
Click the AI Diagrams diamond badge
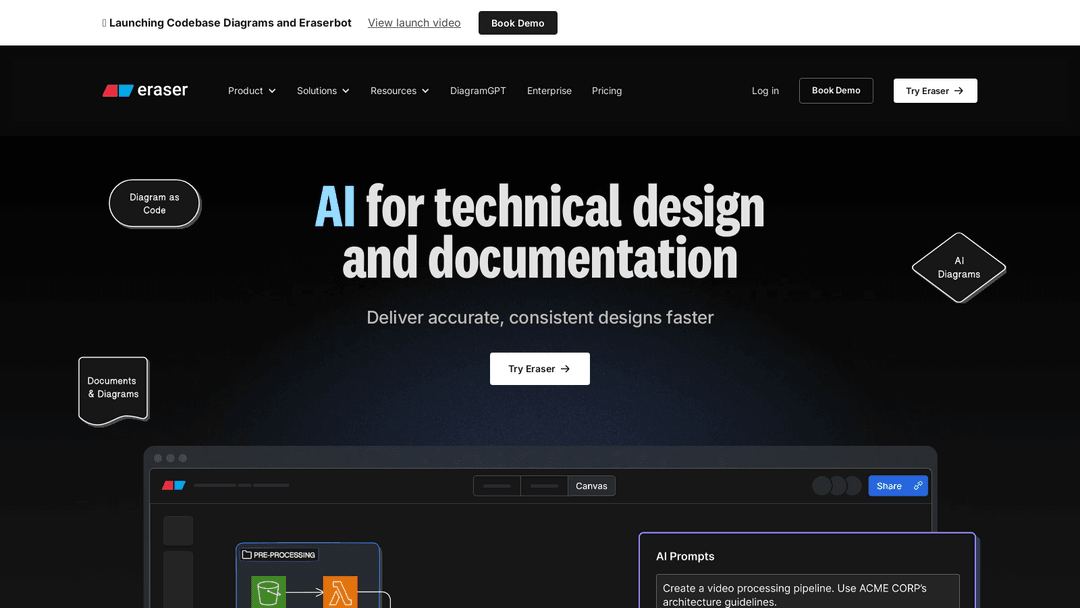point(959,267)
